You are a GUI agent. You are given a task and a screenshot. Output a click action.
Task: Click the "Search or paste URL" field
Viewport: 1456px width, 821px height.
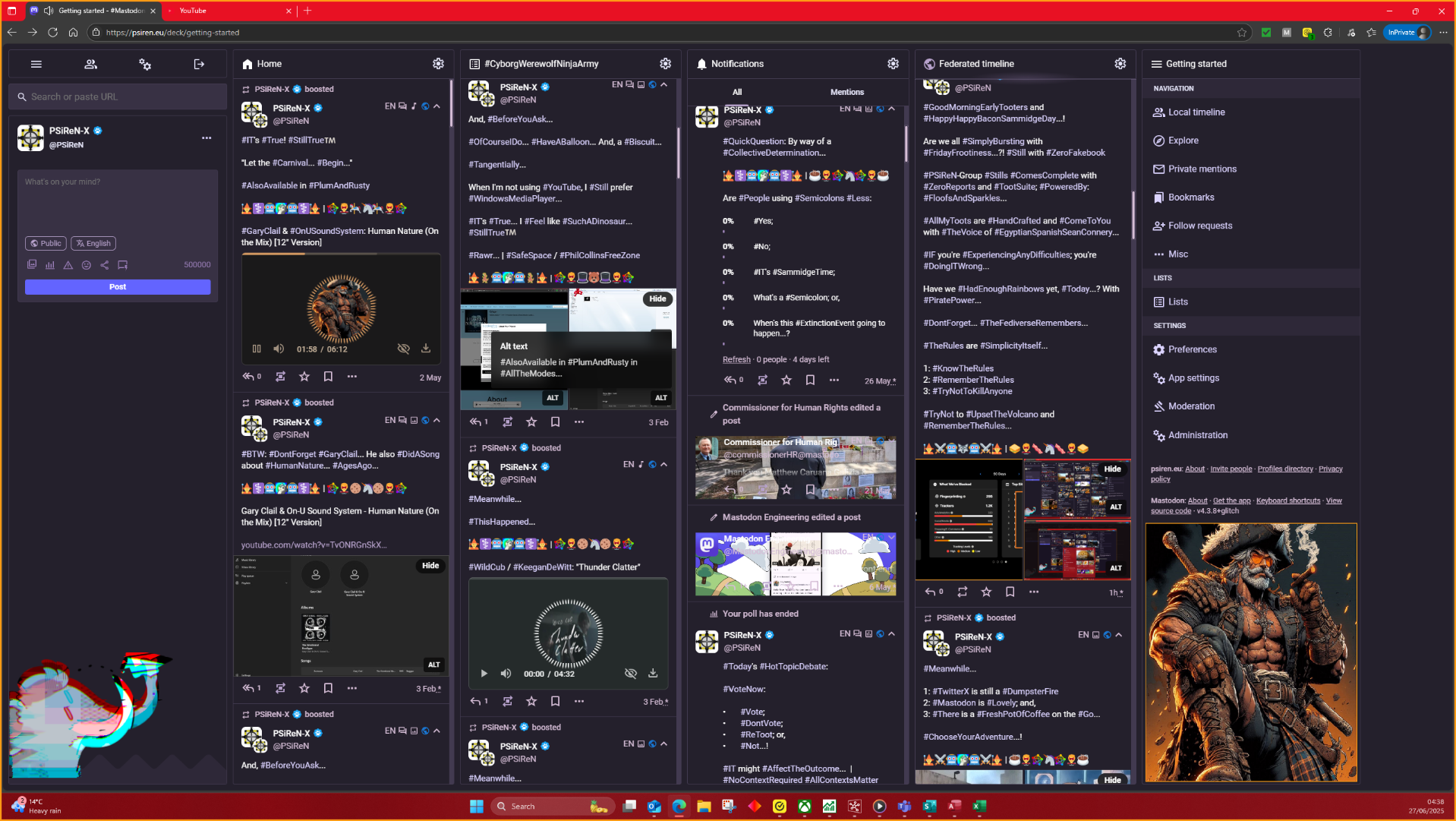pyautogui.click(x=118, y=96)
